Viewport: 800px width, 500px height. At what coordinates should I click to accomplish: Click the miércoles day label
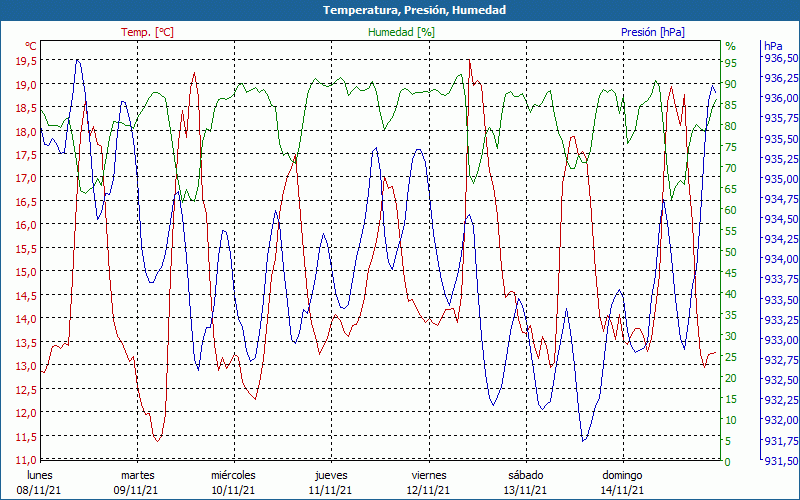(x=234, y=476)
